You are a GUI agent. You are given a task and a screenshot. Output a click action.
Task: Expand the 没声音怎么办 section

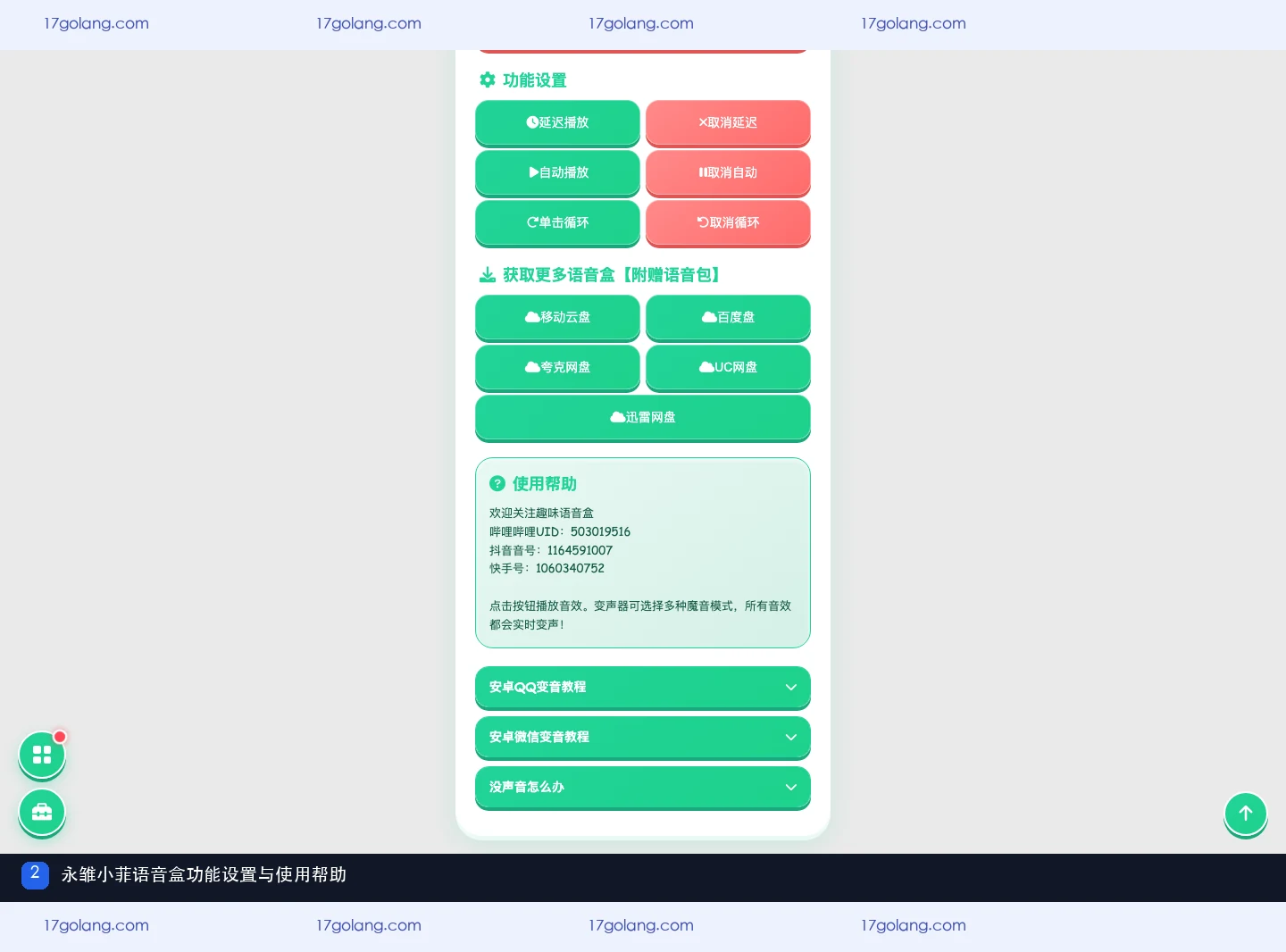[x=643, y=787]
